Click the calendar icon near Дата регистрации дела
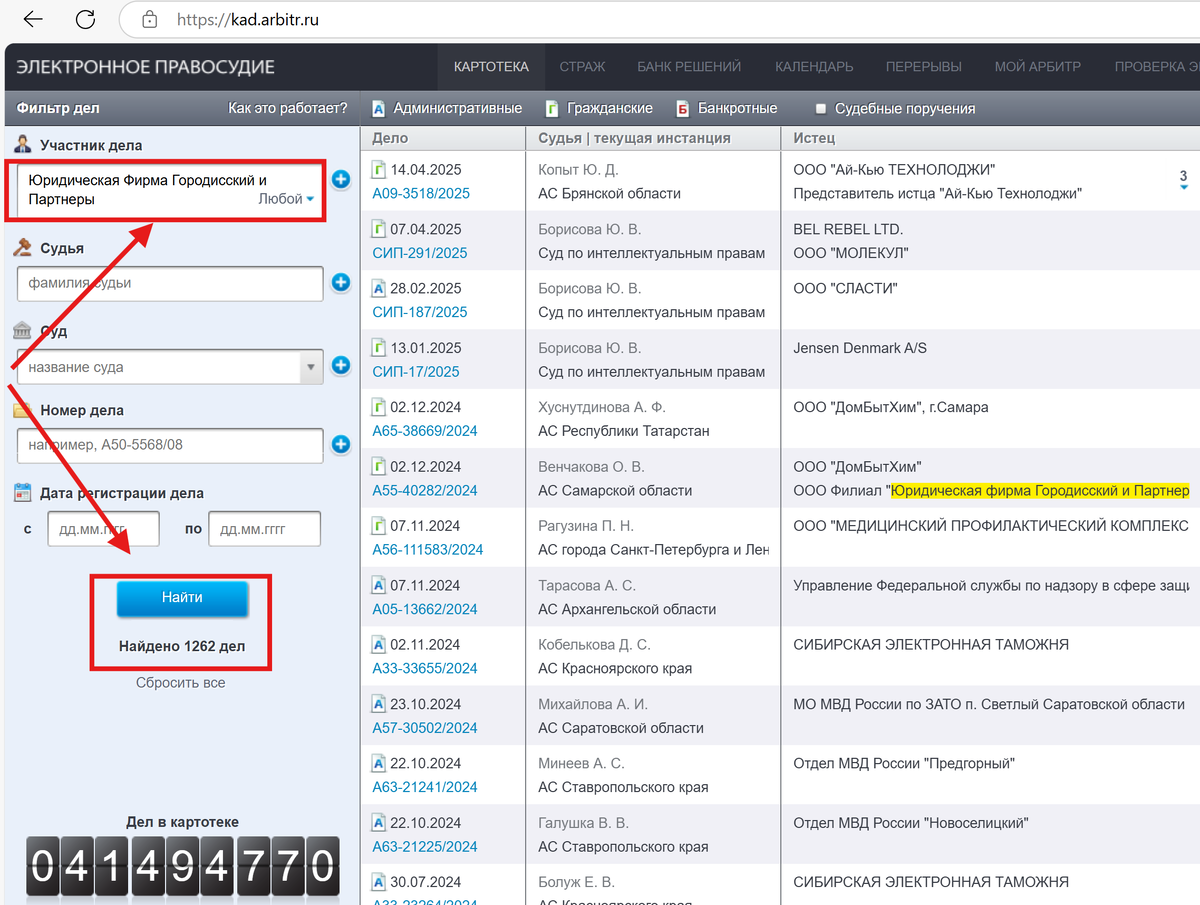 pyautogui.click(x=22, y=492)
